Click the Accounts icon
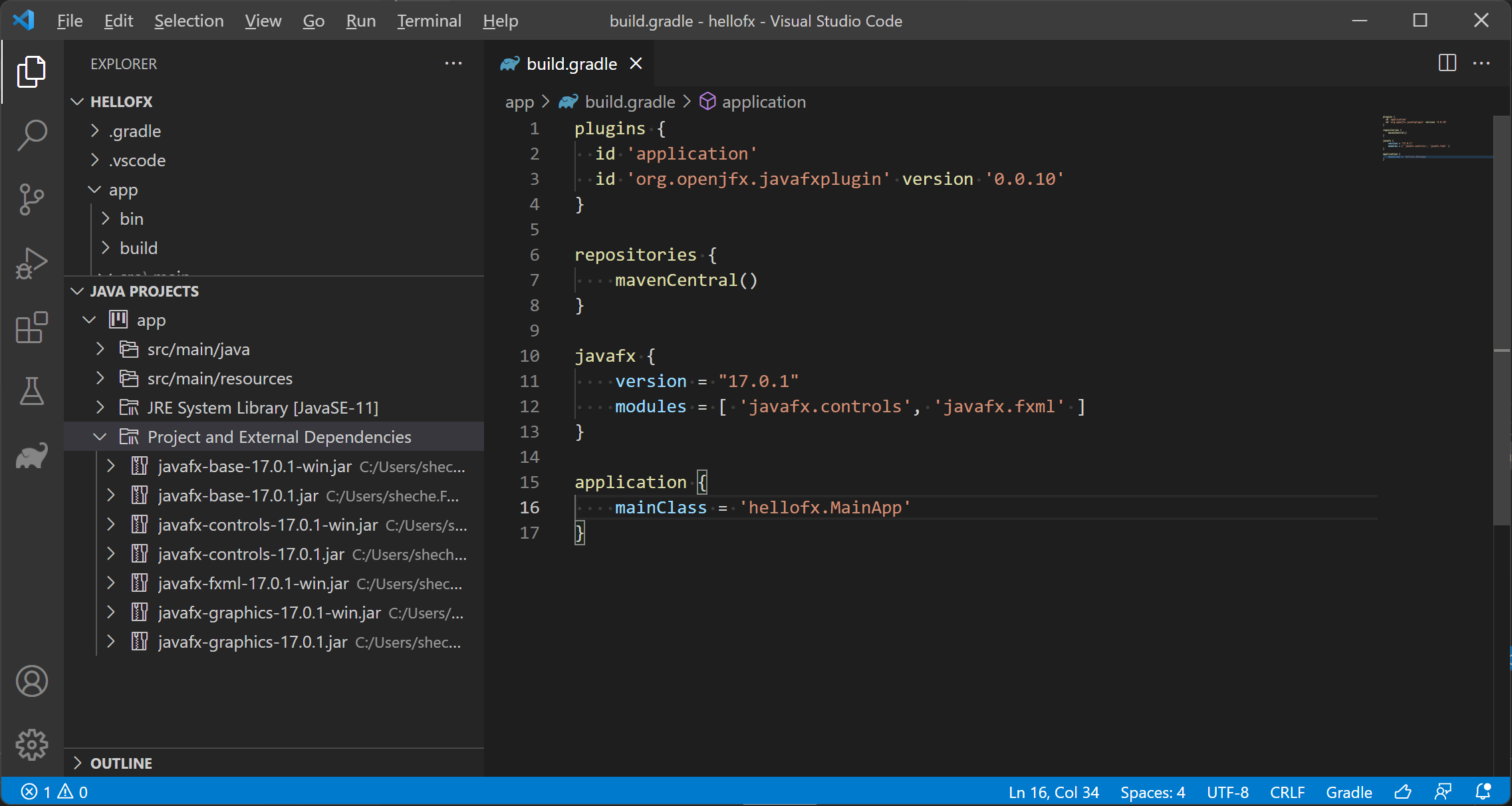The image size is (1512, 806). tap(31, 681)
